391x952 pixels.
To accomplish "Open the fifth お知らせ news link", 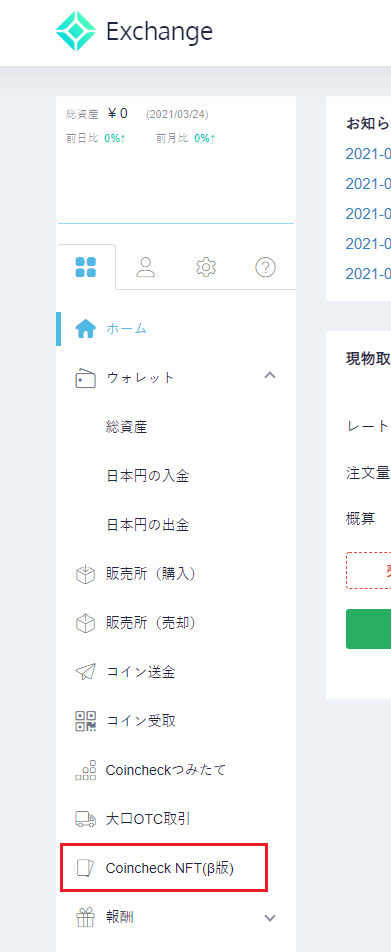I will (368, 274).
